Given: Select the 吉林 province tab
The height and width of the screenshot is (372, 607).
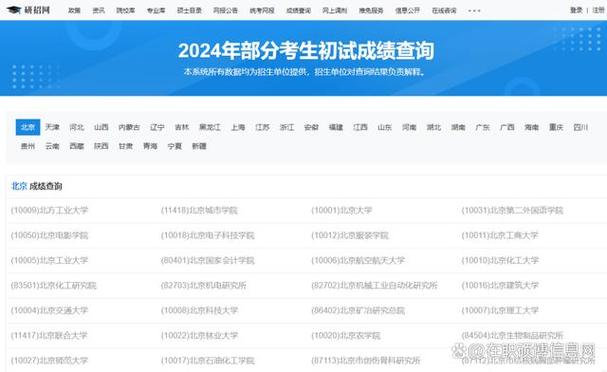Looking at the screenshot, I should click(x=182, y=127).
